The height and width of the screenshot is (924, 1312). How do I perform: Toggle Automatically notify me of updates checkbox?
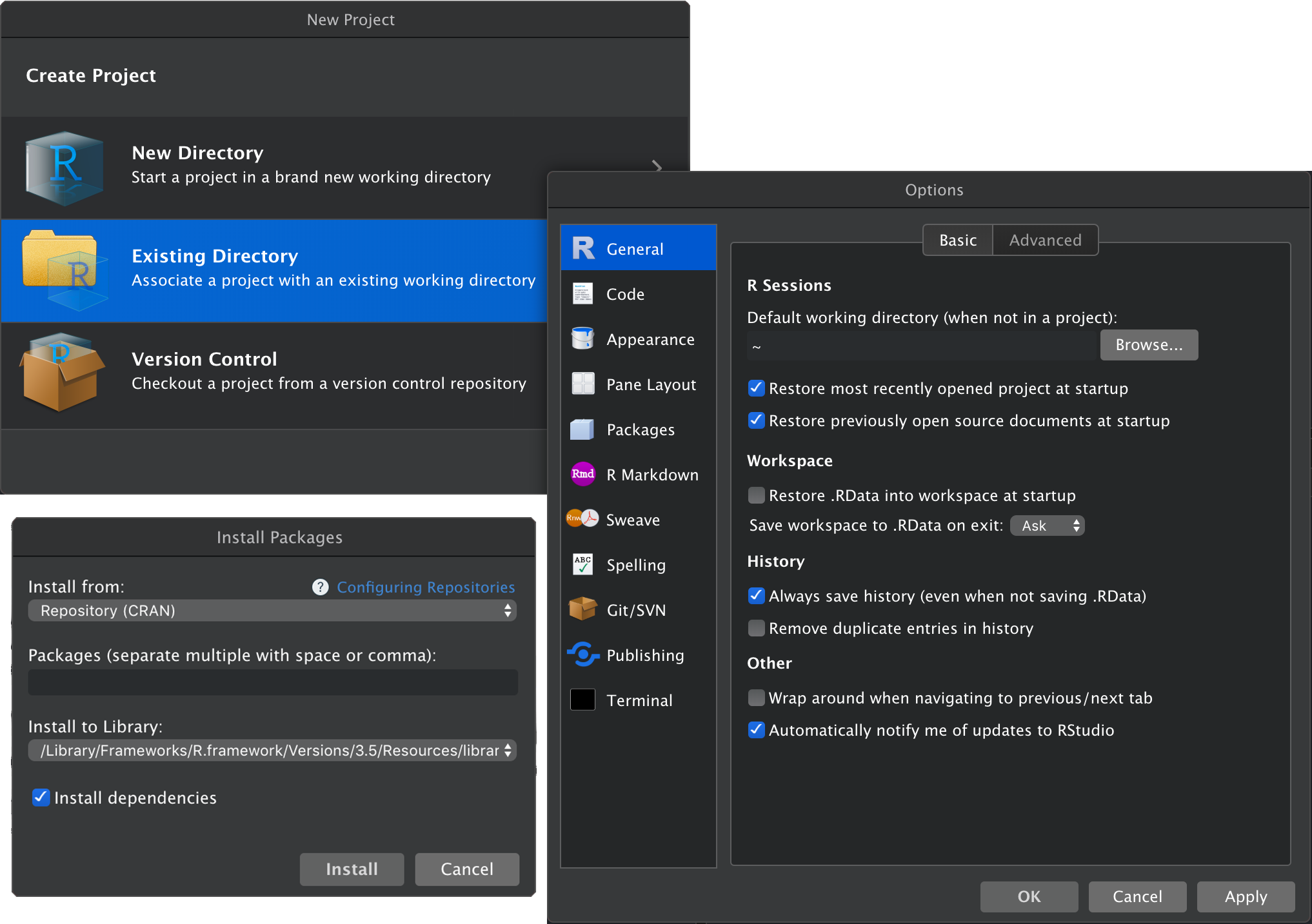757,730
